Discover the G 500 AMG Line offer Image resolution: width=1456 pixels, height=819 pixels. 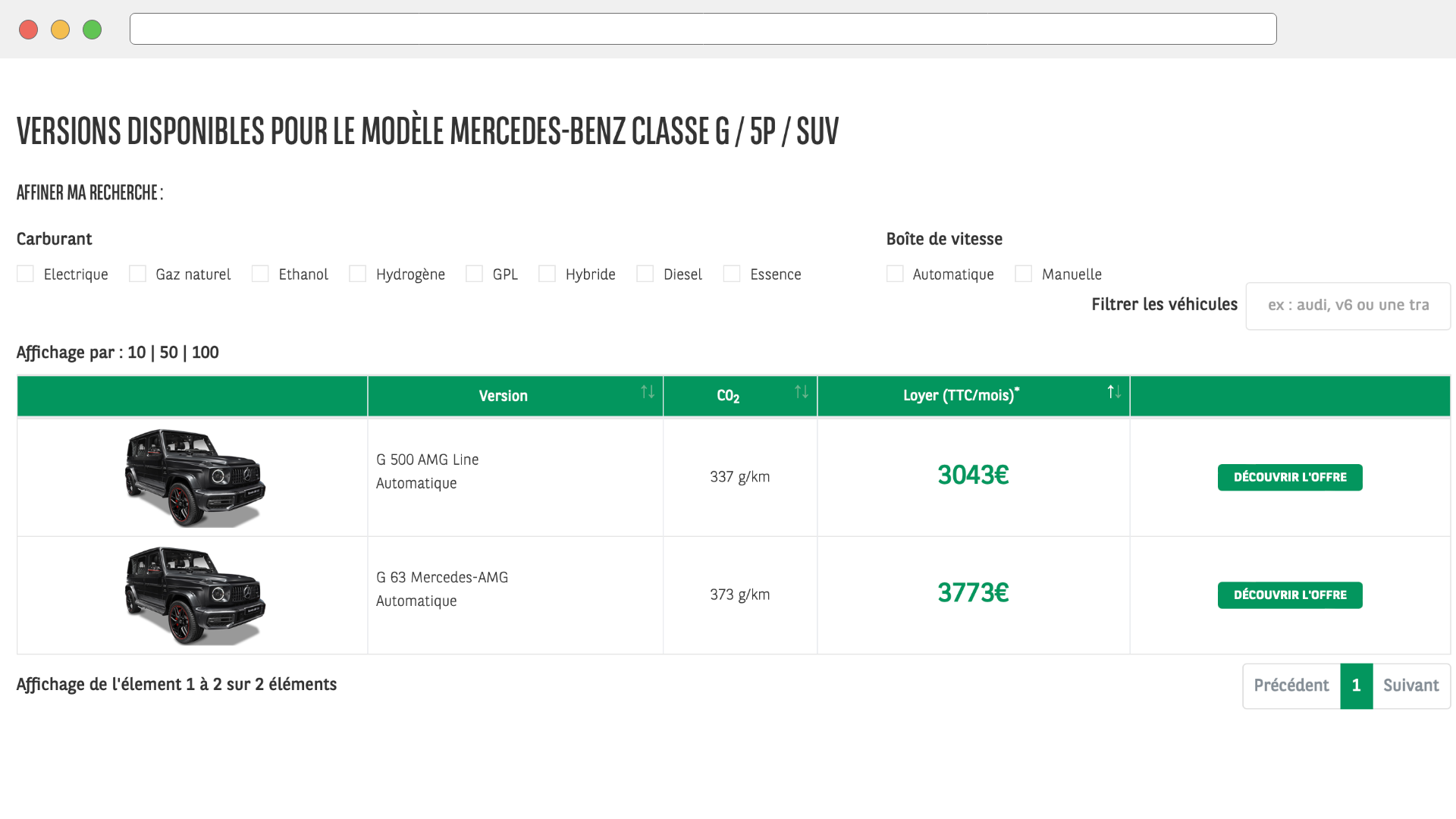coord(1289,478)
